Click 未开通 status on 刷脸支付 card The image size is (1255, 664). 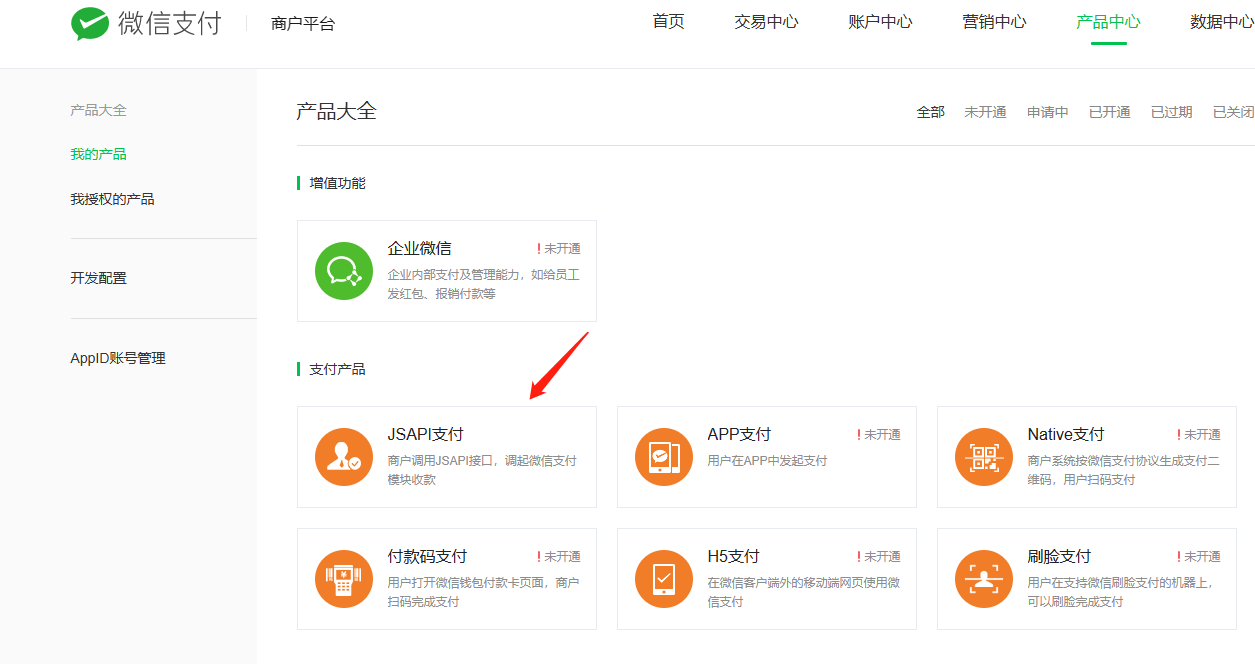(x=1199, y=557)
